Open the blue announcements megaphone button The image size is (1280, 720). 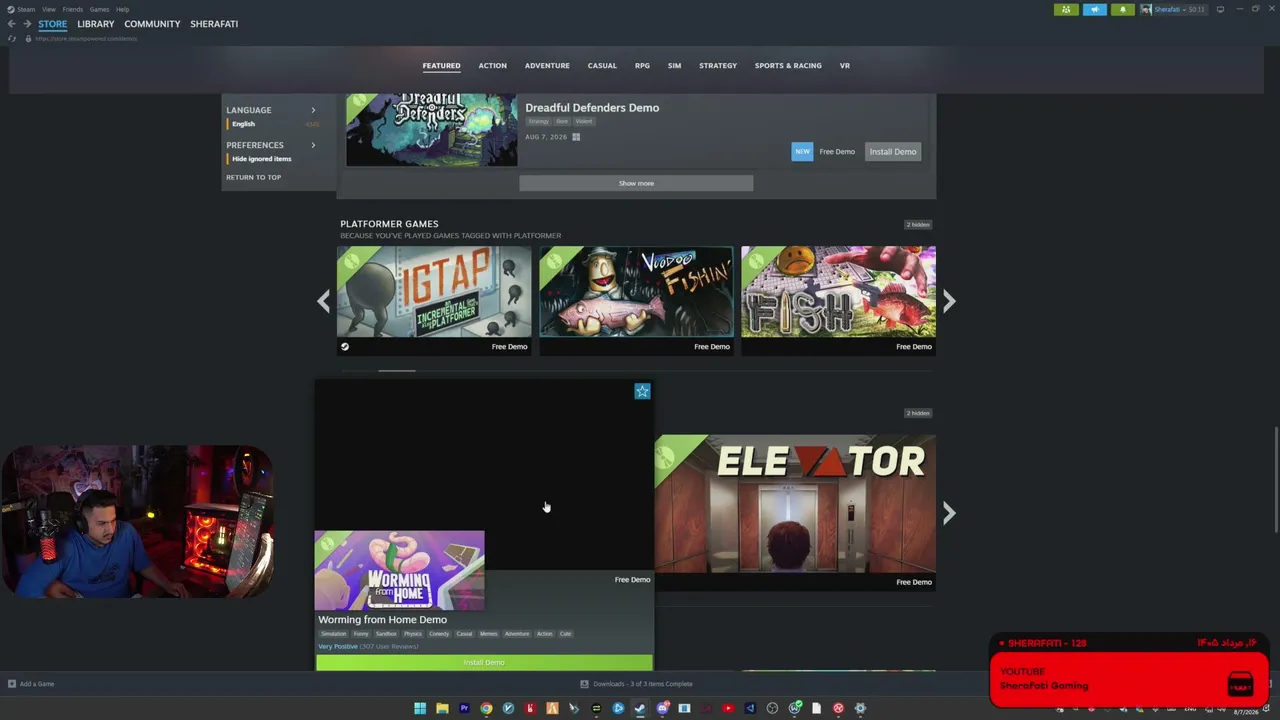(1095, 9)
